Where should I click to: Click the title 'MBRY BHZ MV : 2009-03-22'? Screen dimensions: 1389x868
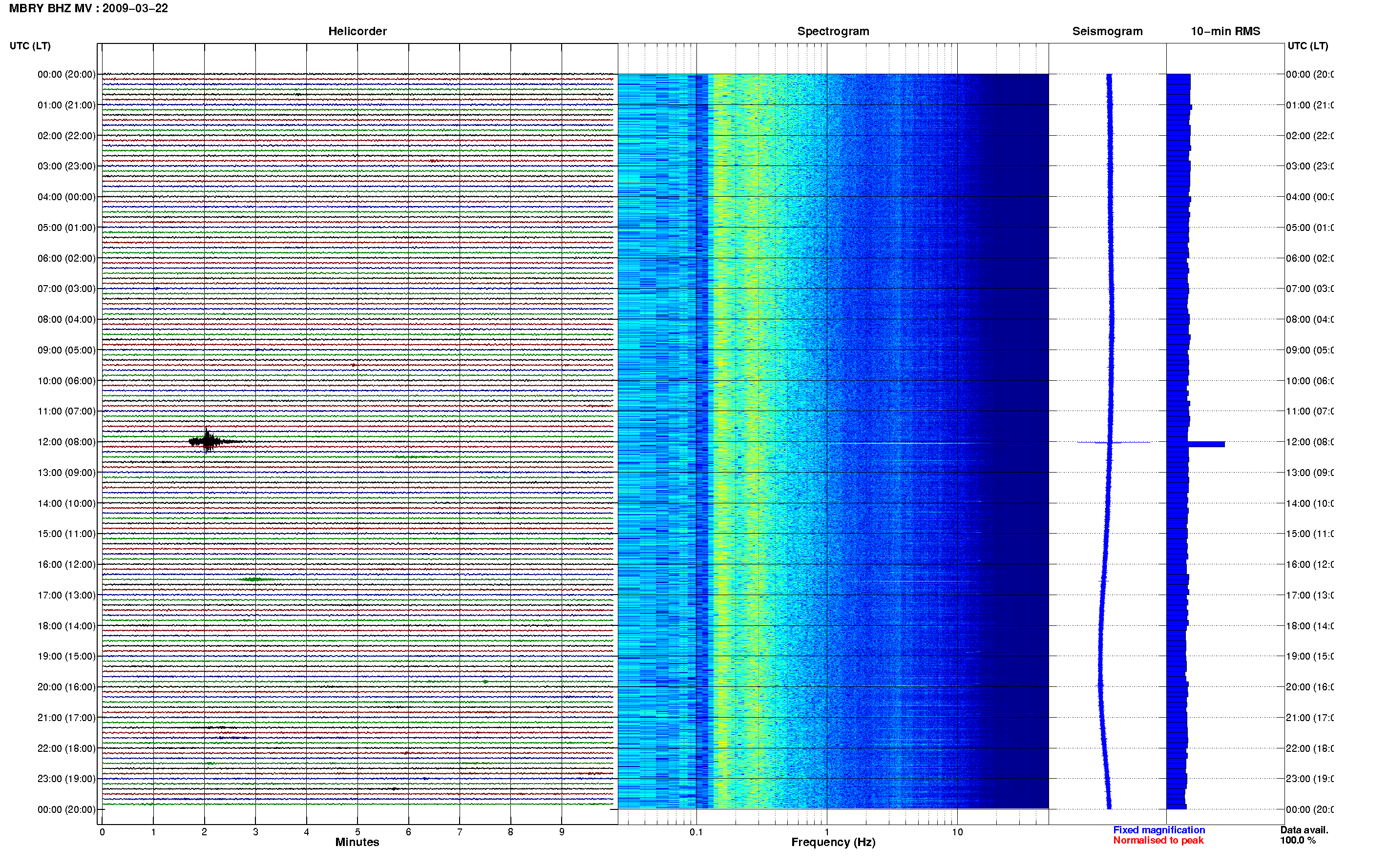tap(88, 8)
